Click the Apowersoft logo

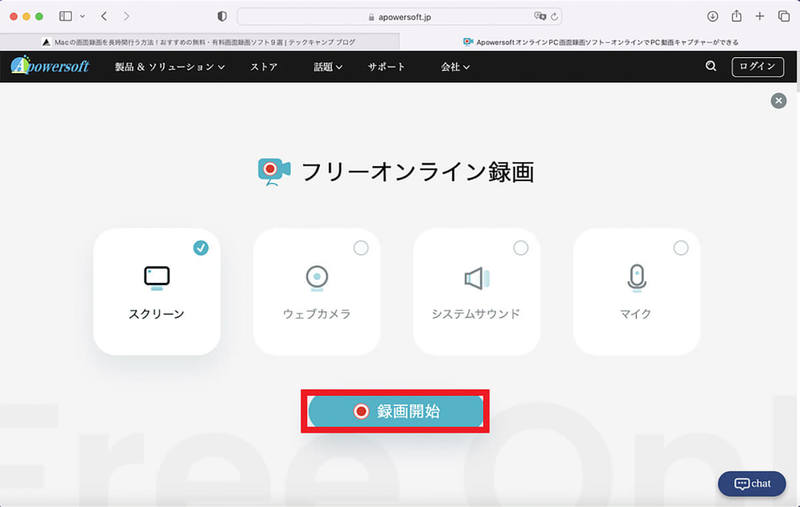pos(49,65)
